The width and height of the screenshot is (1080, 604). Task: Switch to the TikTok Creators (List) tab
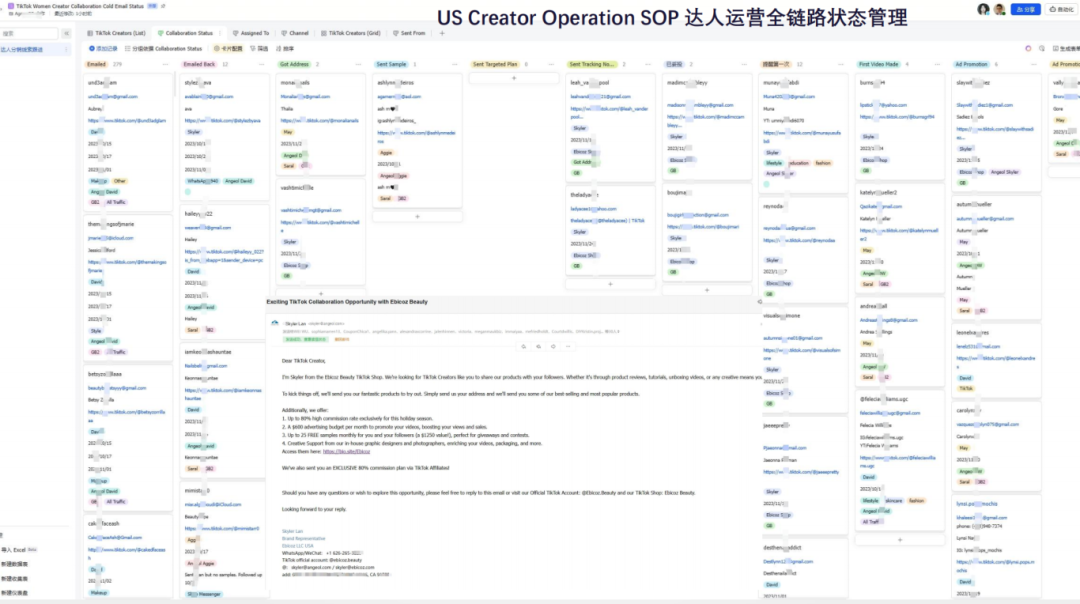click(x=116, y=33)
